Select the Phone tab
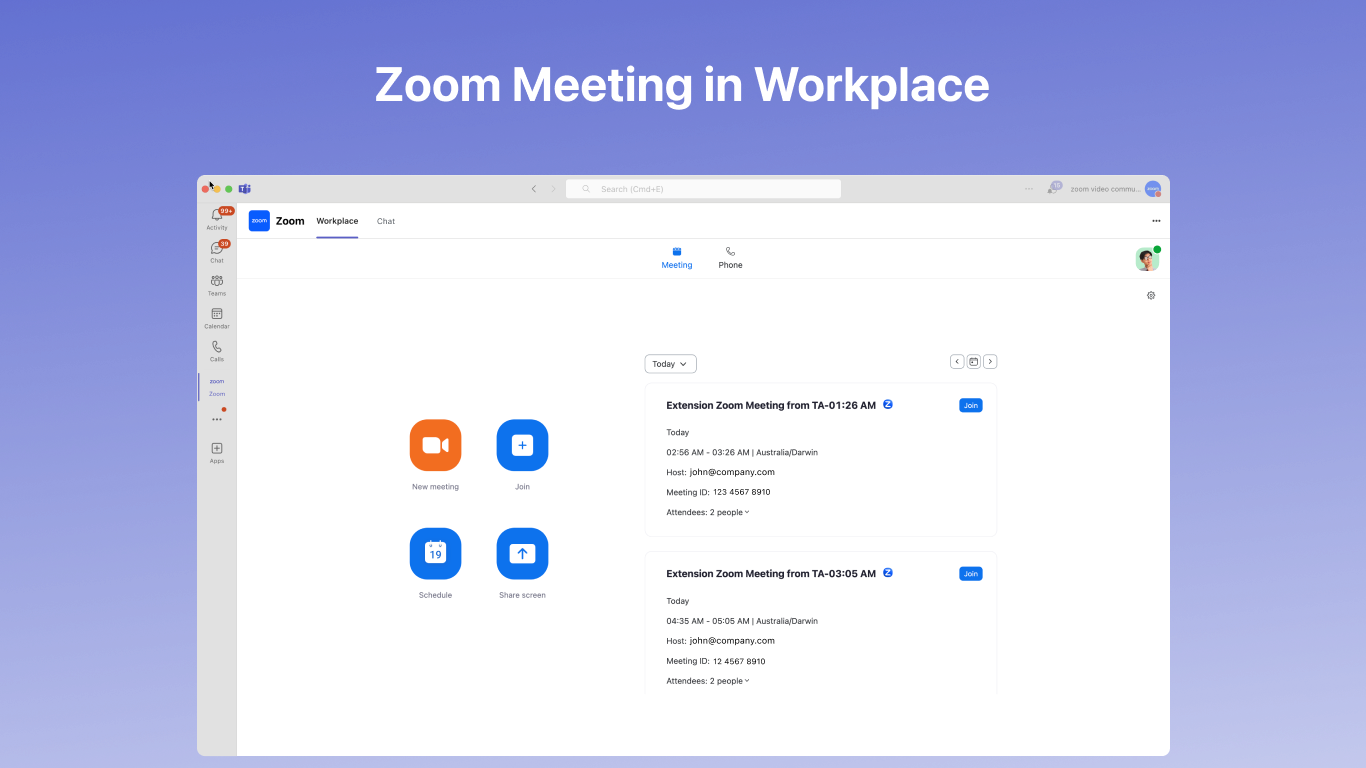This screenshot has height=768, width=1366. click(730, 258)
